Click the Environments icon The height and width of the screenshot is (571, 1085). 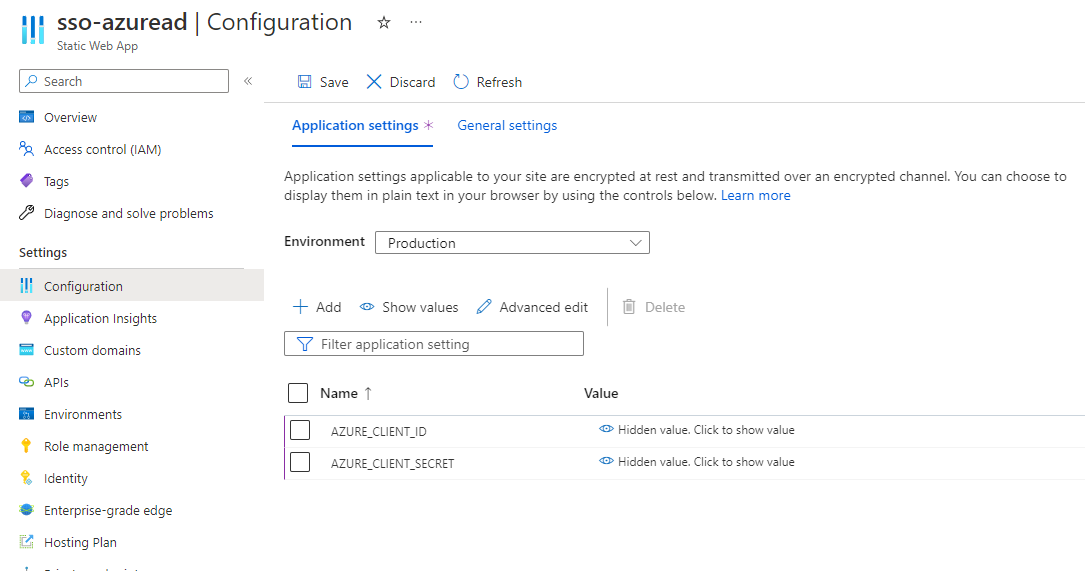(26, 414)
